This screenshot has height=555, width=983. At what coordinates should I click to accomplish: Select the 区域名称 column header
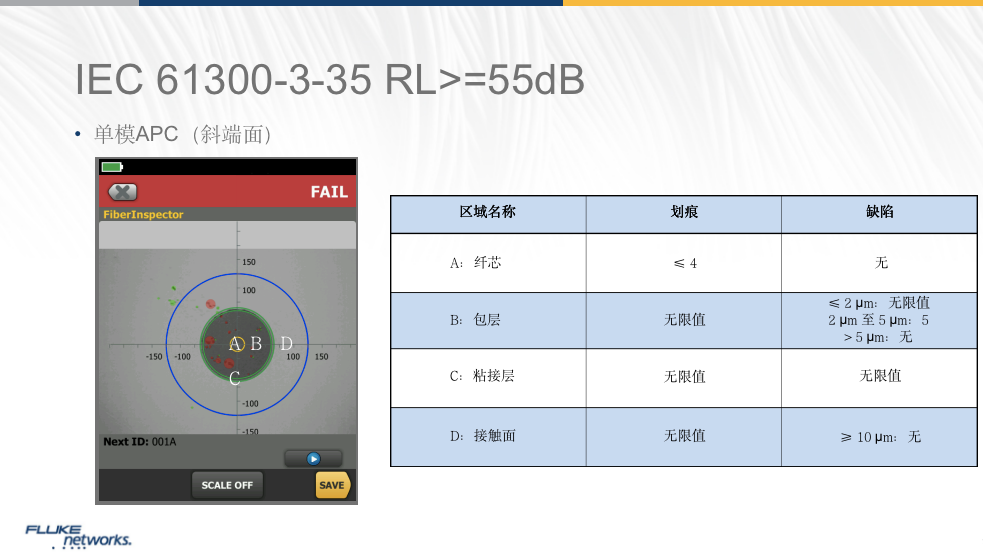coord(487,213)
